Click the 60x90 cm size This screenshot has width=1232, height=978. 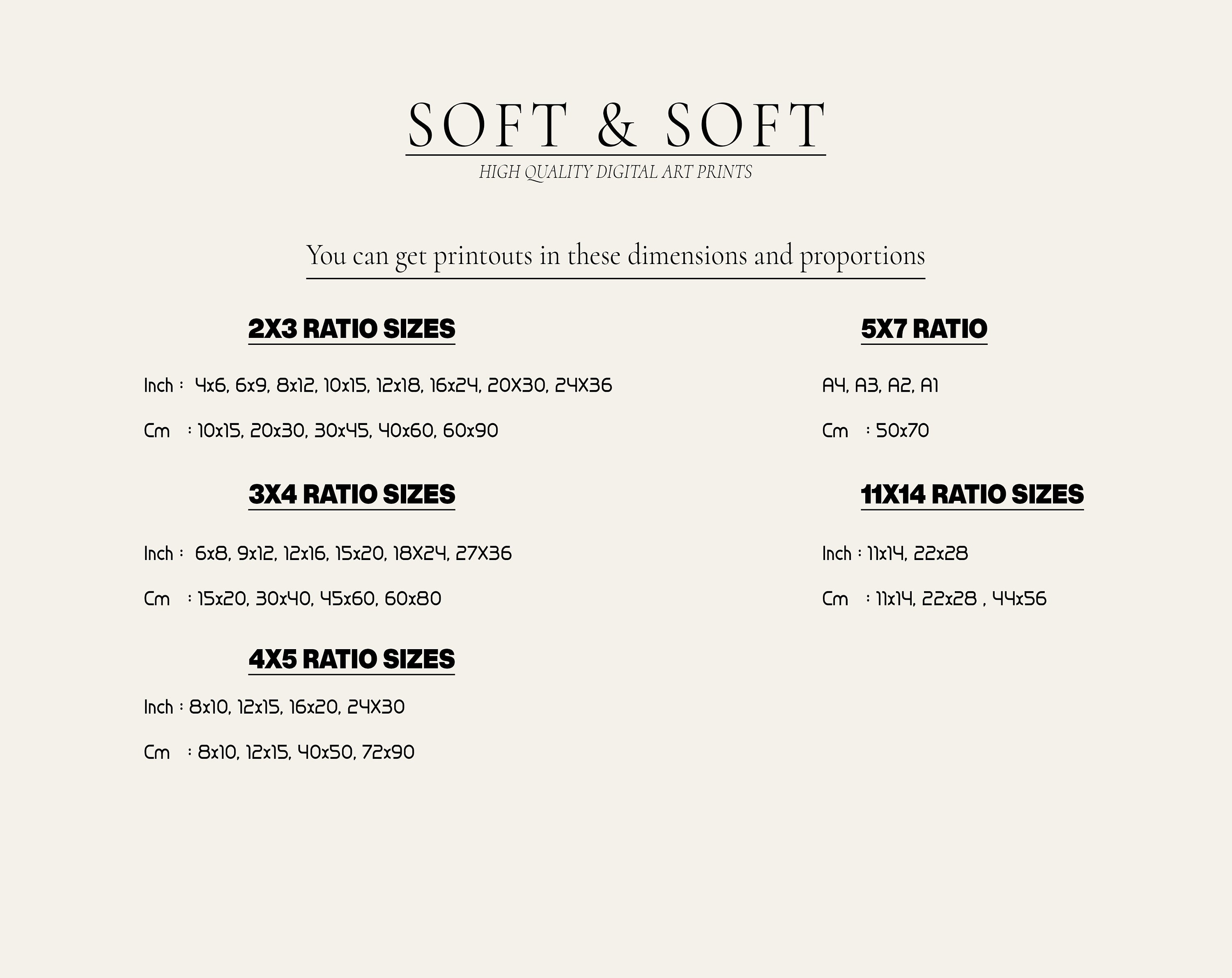[470, 431]
